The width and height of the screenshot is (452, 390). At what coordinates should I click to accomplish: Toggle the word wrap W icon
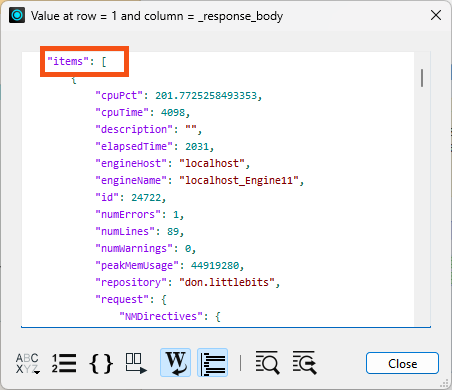pyautogui.click(x=176, y=363)
